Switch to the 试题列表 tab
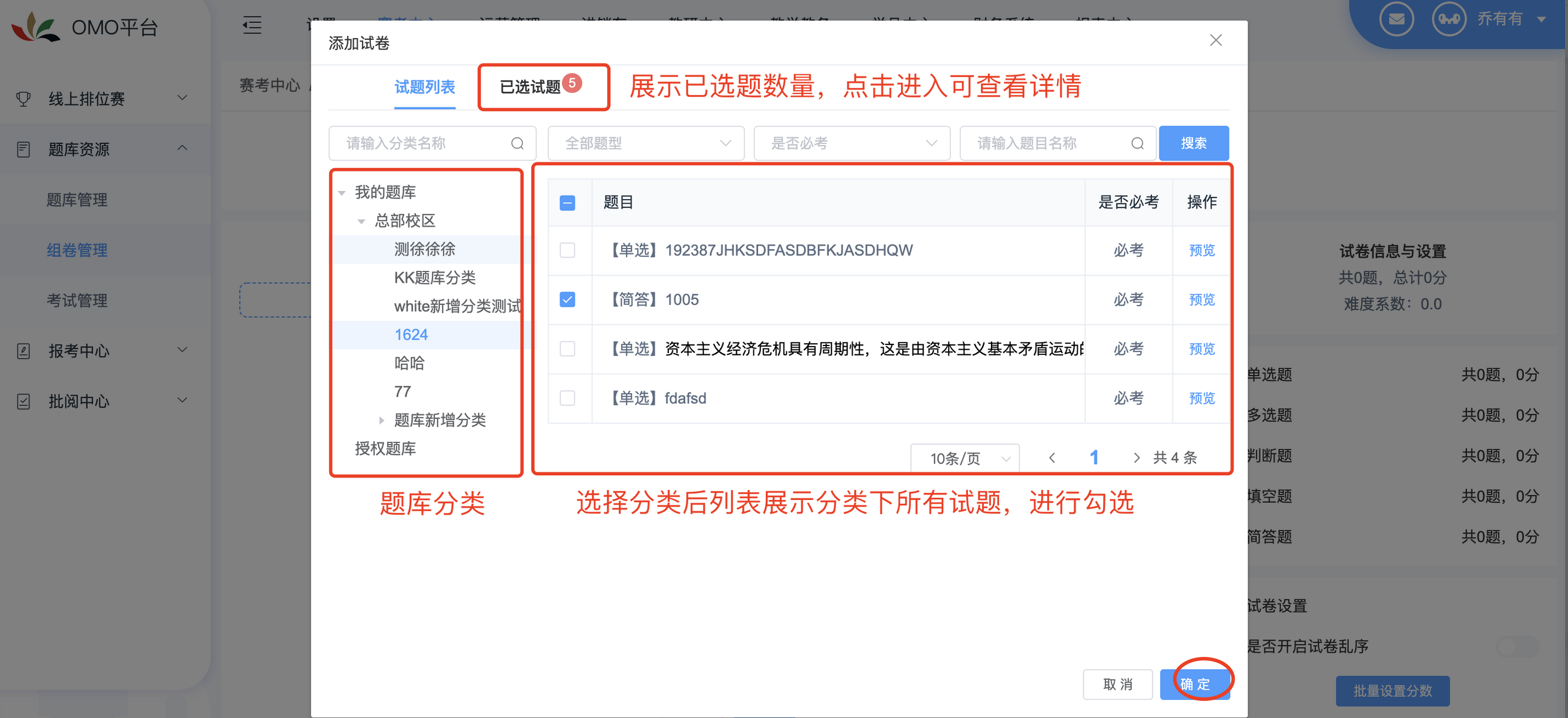The height and width of the screenshot is (718, 1568). 425,87
